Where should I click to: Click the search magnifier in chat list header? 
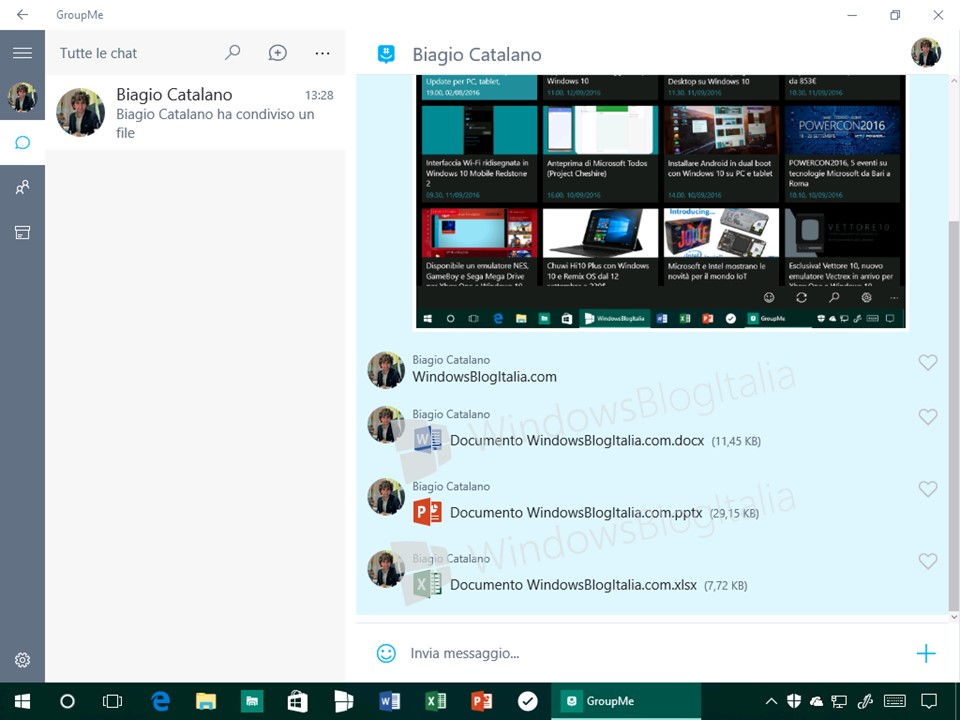tap(233, 53)
